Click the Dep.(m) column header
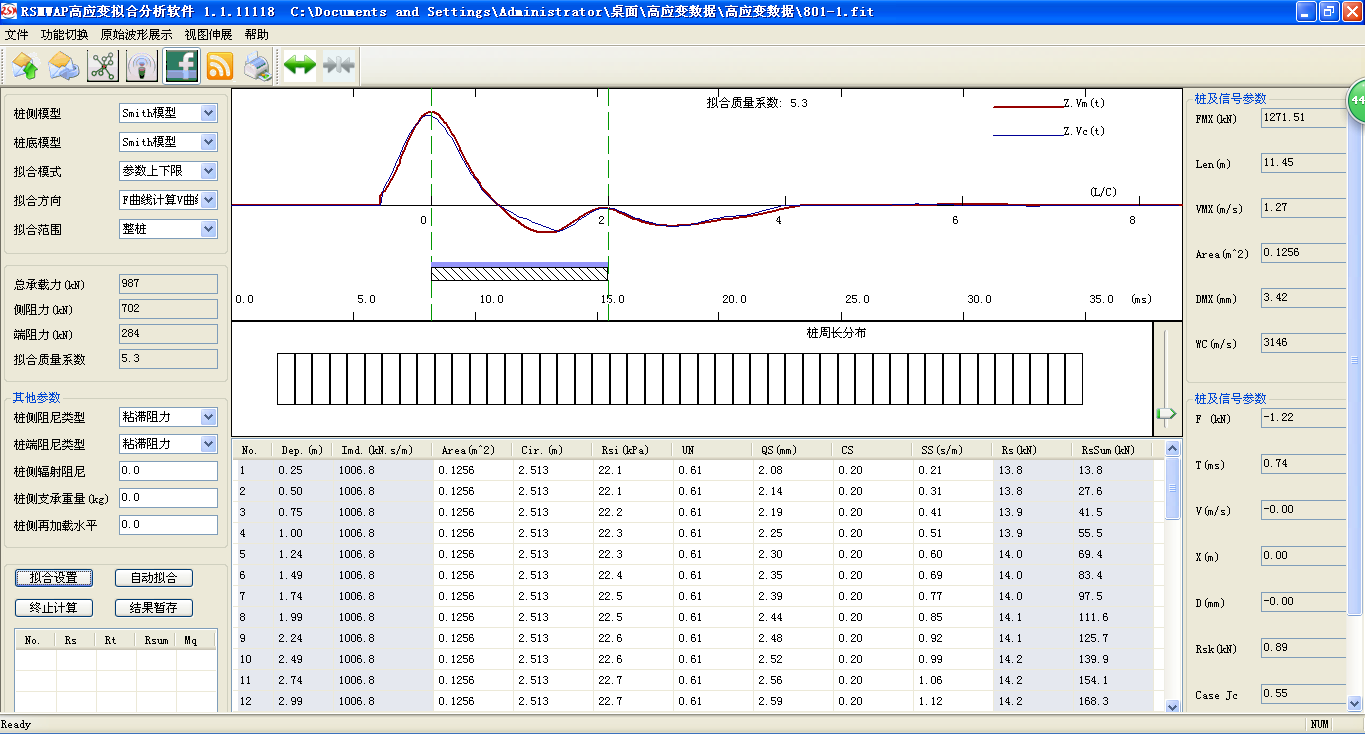 pos(303,450)
